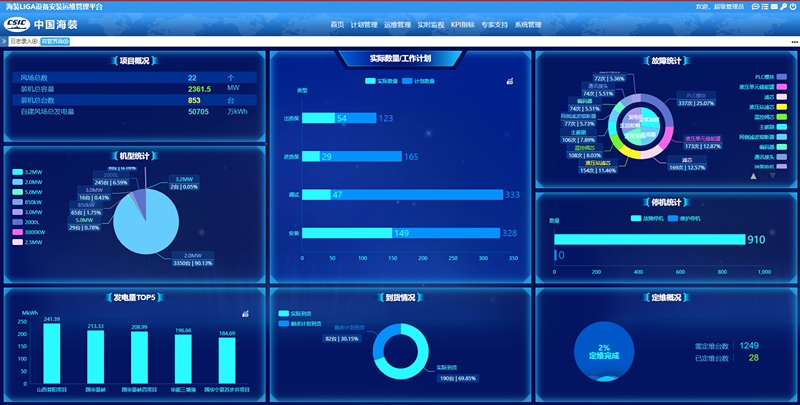The width and height of the screenshot is (800, 405).
Task: Click the PLC模块 legend swatch in 故障统计
Action: 782,77
